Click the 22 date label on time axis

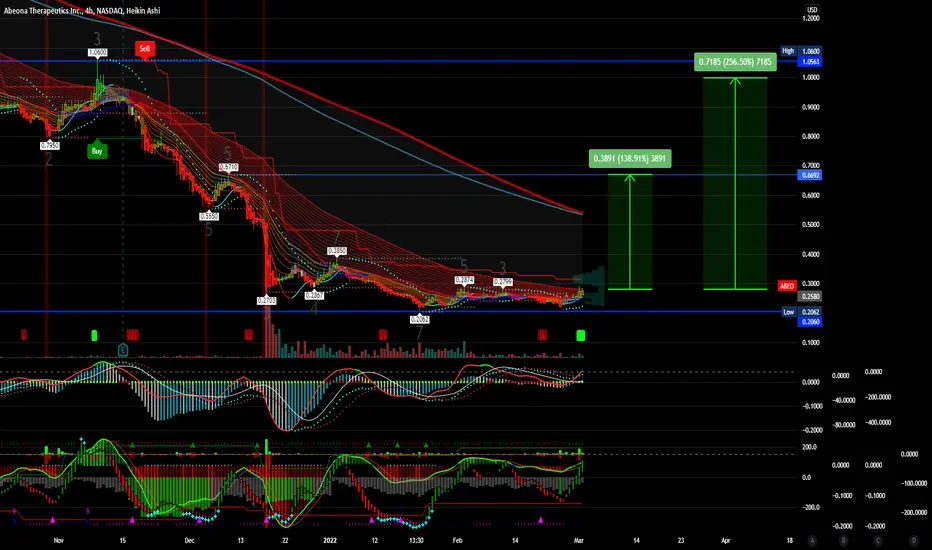click(285, 540)
